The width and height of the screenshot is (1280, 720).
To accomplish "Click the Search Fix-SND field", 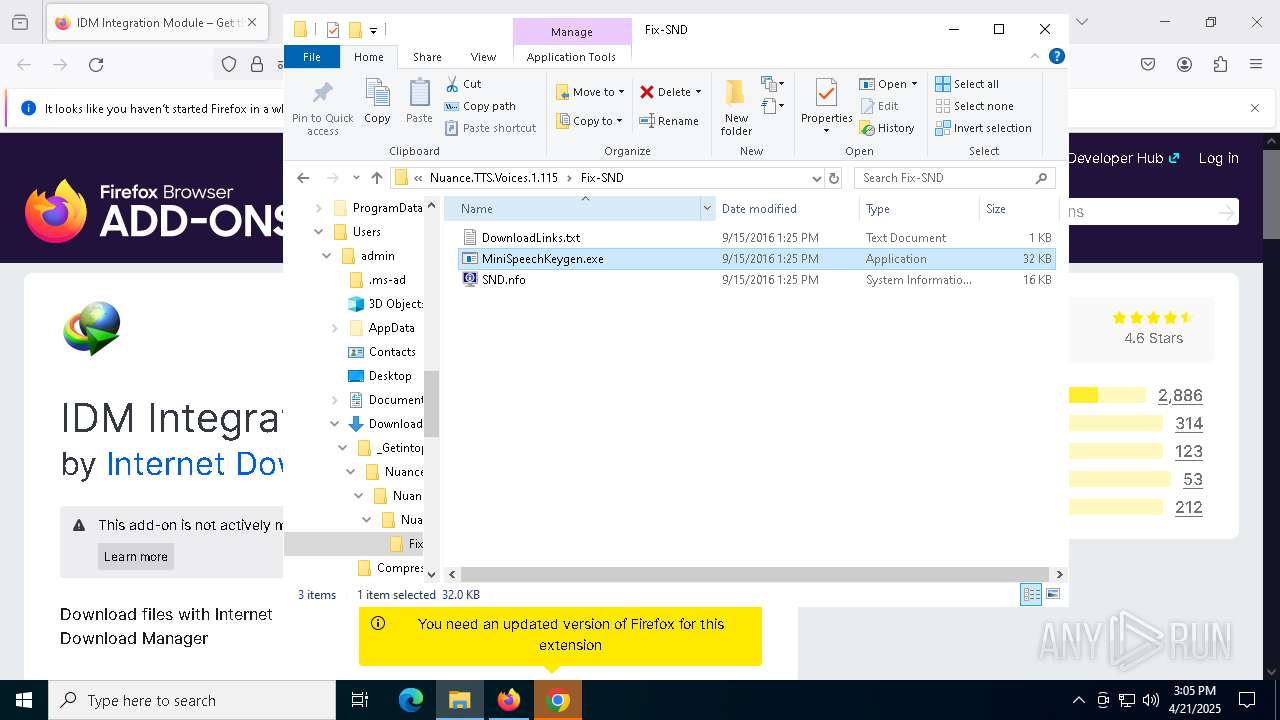I will 953,178.
